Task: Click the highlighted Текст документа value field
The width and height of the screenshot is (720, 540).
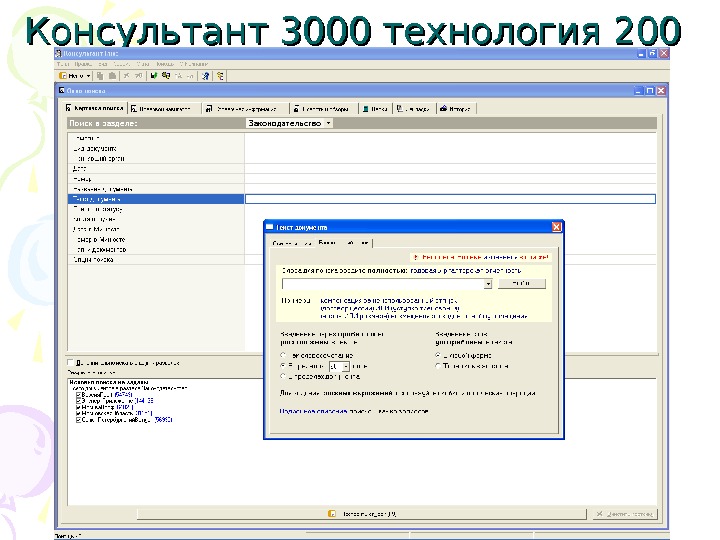Action: pos(450,199)
